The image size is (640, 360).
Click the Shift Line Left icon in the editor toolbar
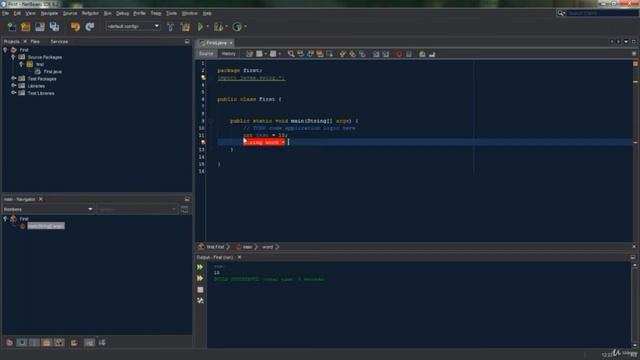point(376,54)
